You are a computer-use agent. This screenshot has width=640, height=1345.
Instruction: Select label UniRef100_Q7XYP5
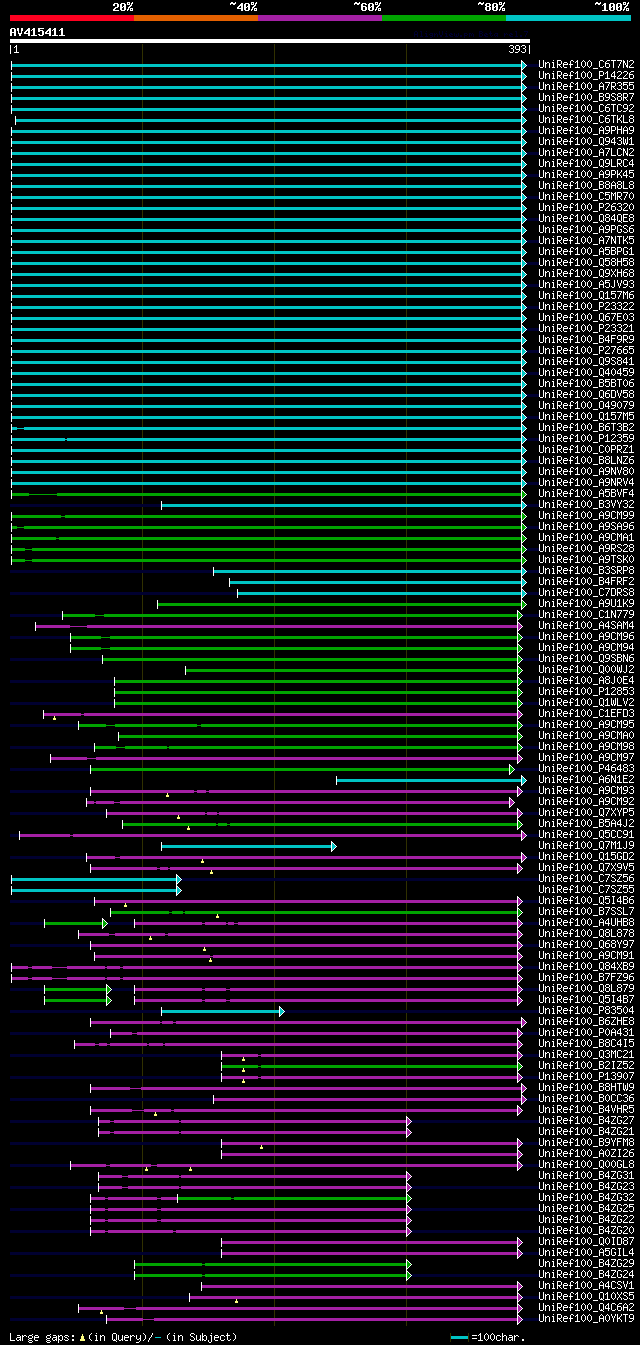[586, 812]
